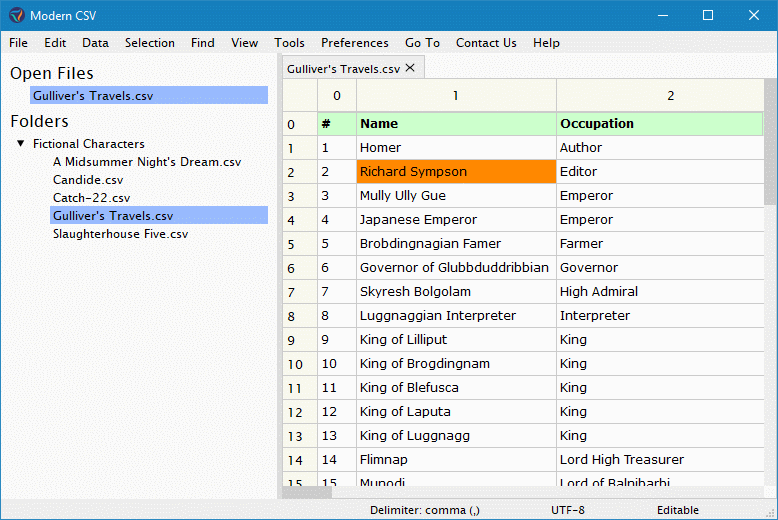Click the Name header cell
Viewport: 778px width, 520px height.
tap(456, 124)
